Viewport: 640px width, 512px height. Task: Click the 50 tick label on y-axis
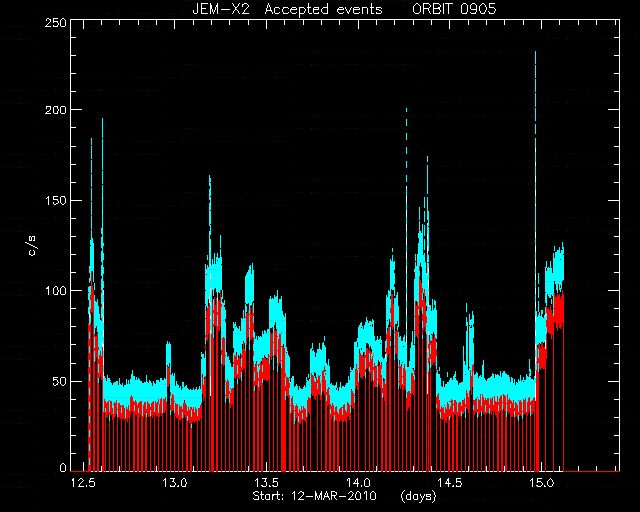58,381
